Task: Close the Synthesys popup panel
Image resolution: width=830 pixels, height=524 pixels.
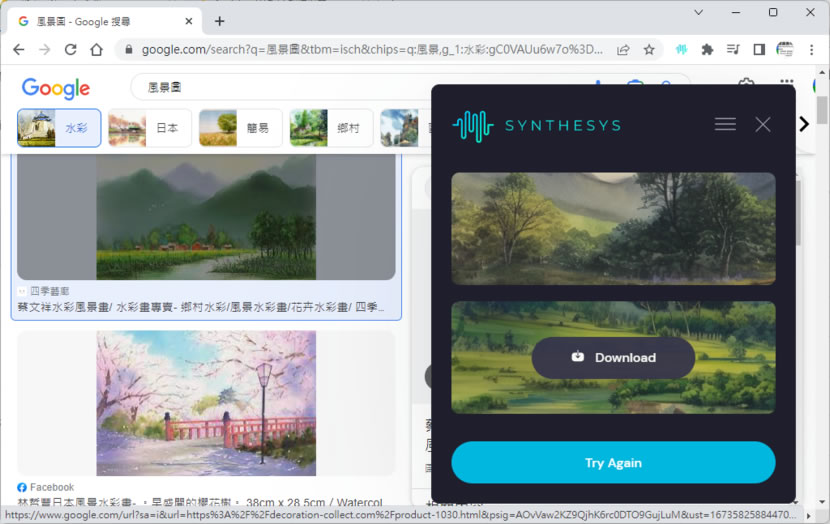Action: (x=763, y=124)
